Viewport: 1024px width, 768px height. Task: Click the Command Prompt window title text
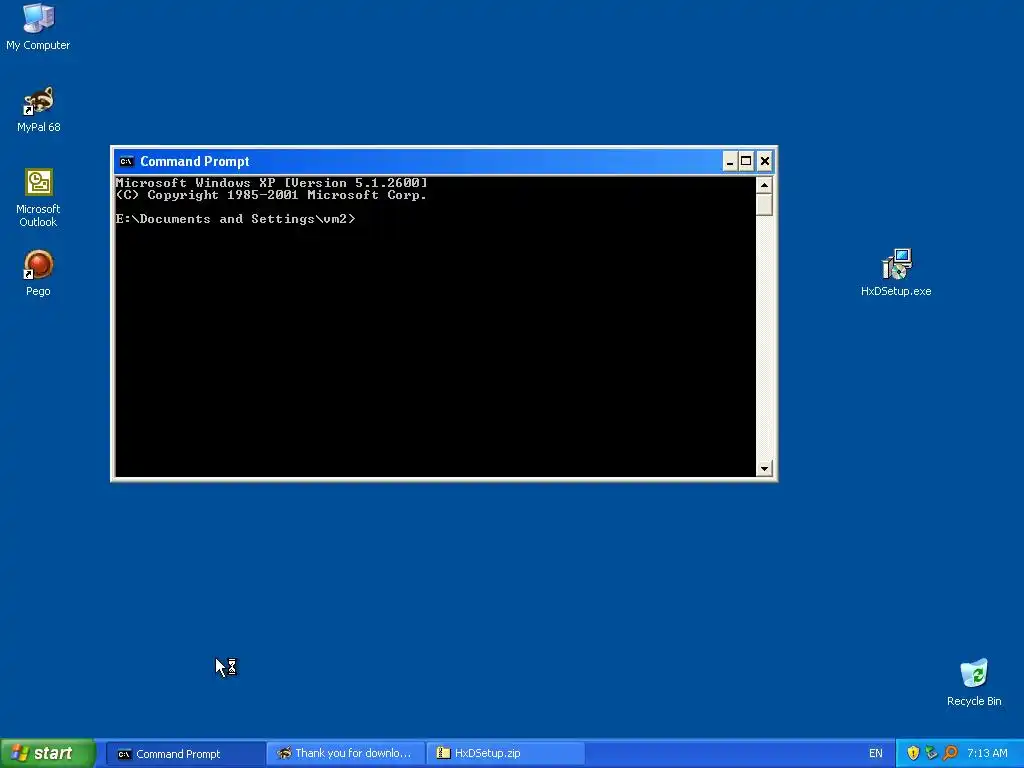(x=195, y=161)
